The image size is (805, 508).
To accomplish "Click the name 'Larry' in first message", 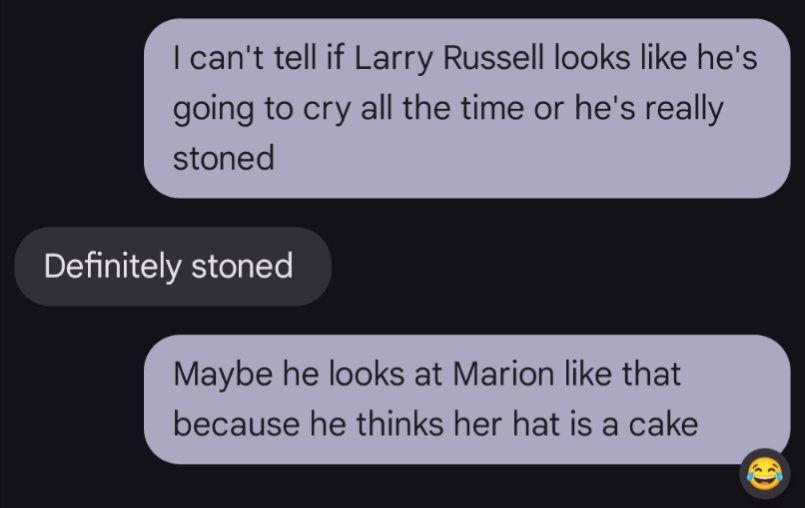I will [394, 59].
